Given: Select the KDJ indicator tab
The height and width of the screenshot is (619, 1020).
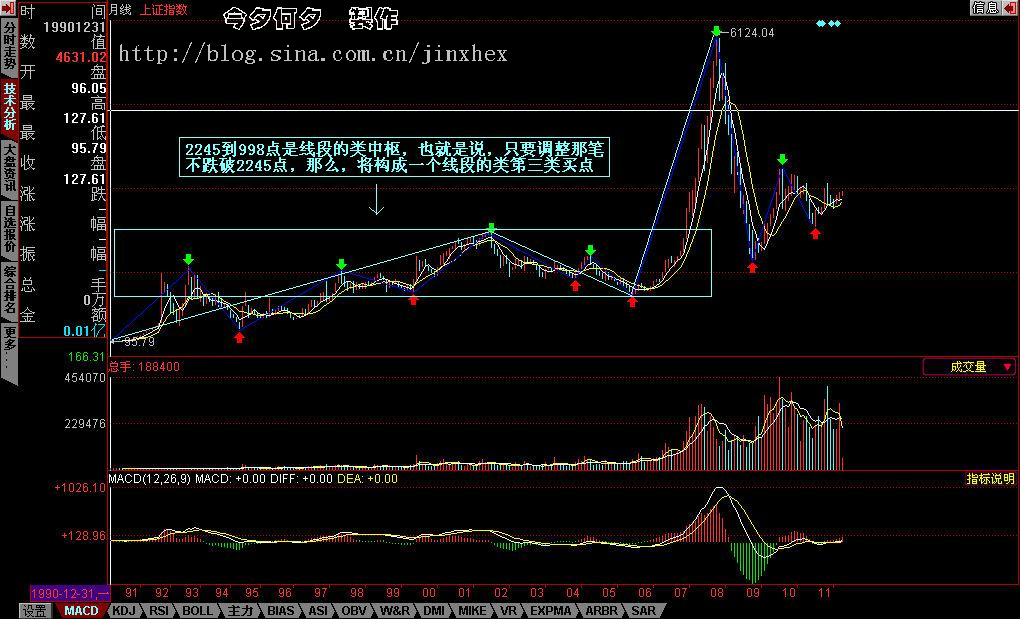Looking at the screenshot, I should coord(124,610).
